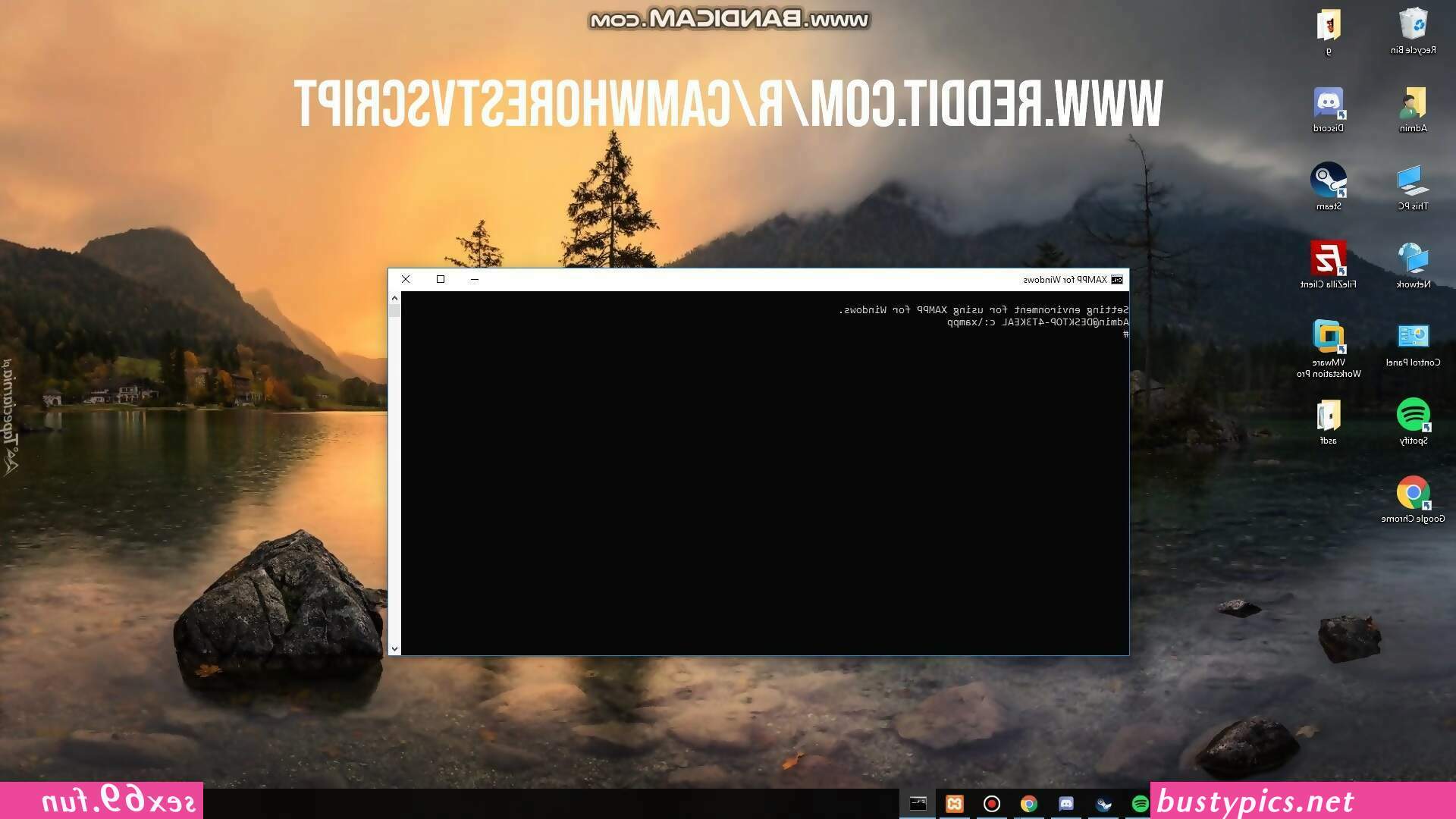Open the folder named g on the desktop
The width and height of the screenshot is (1456, 819).
[x=1329, y=31]
